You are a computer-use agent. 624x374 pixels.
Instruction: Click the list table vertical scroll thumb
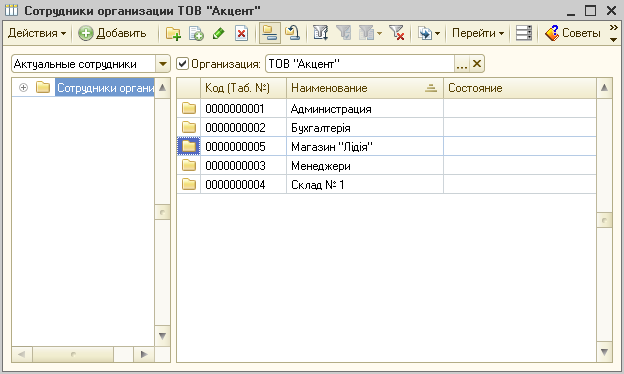tap(604, 220)
